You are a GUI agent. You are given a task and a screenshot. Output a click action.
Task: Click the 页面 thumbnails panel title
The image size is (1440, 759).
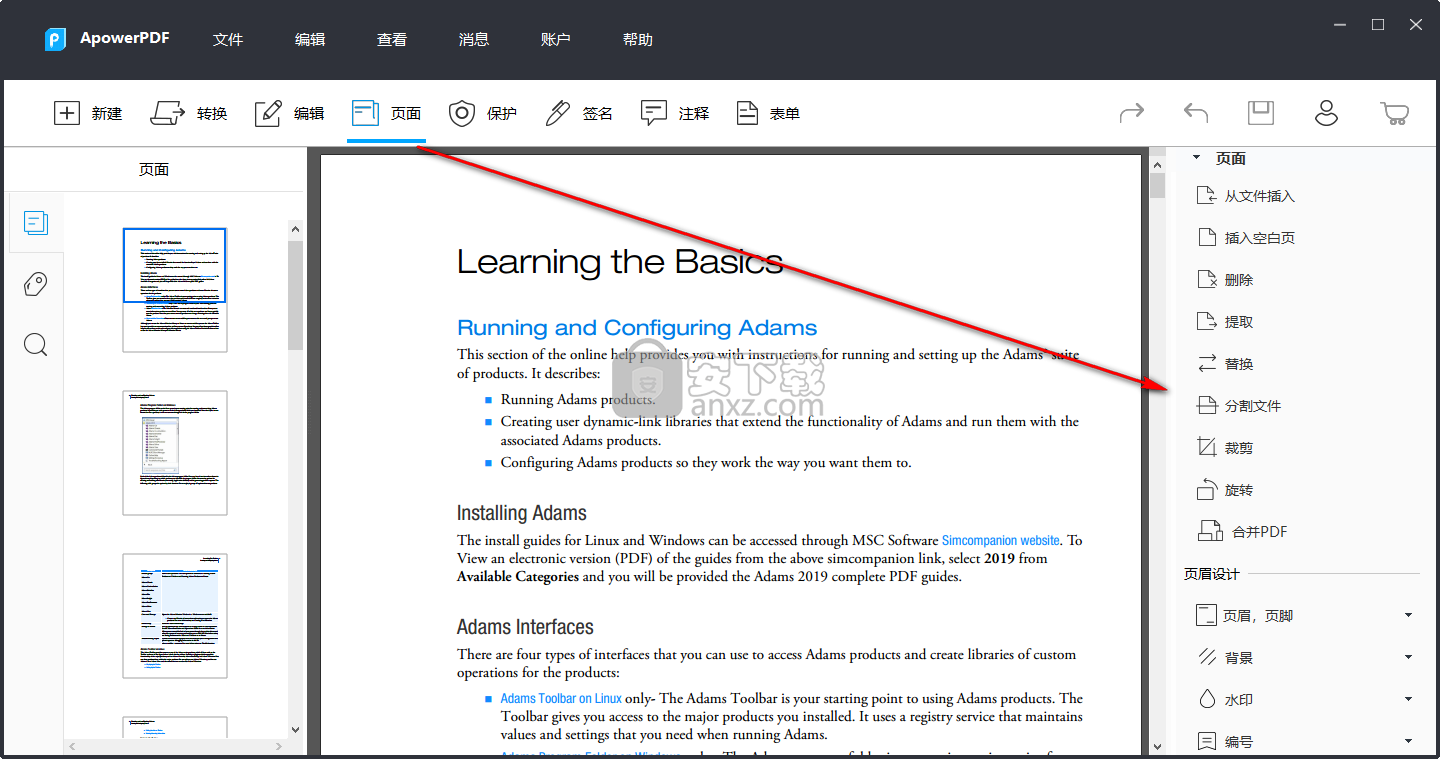point(154,170)
